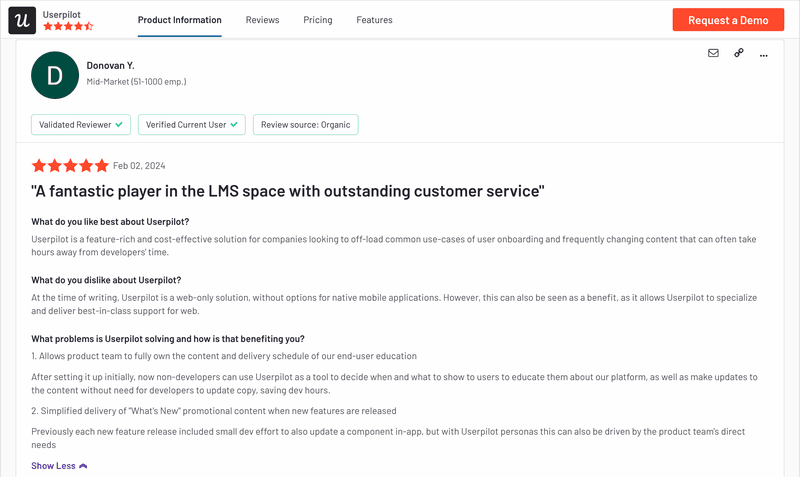Click the Userpilot star rating in header
Viewport: 800px width, 477px height.
pyautogui.click(x=68, y=26)
